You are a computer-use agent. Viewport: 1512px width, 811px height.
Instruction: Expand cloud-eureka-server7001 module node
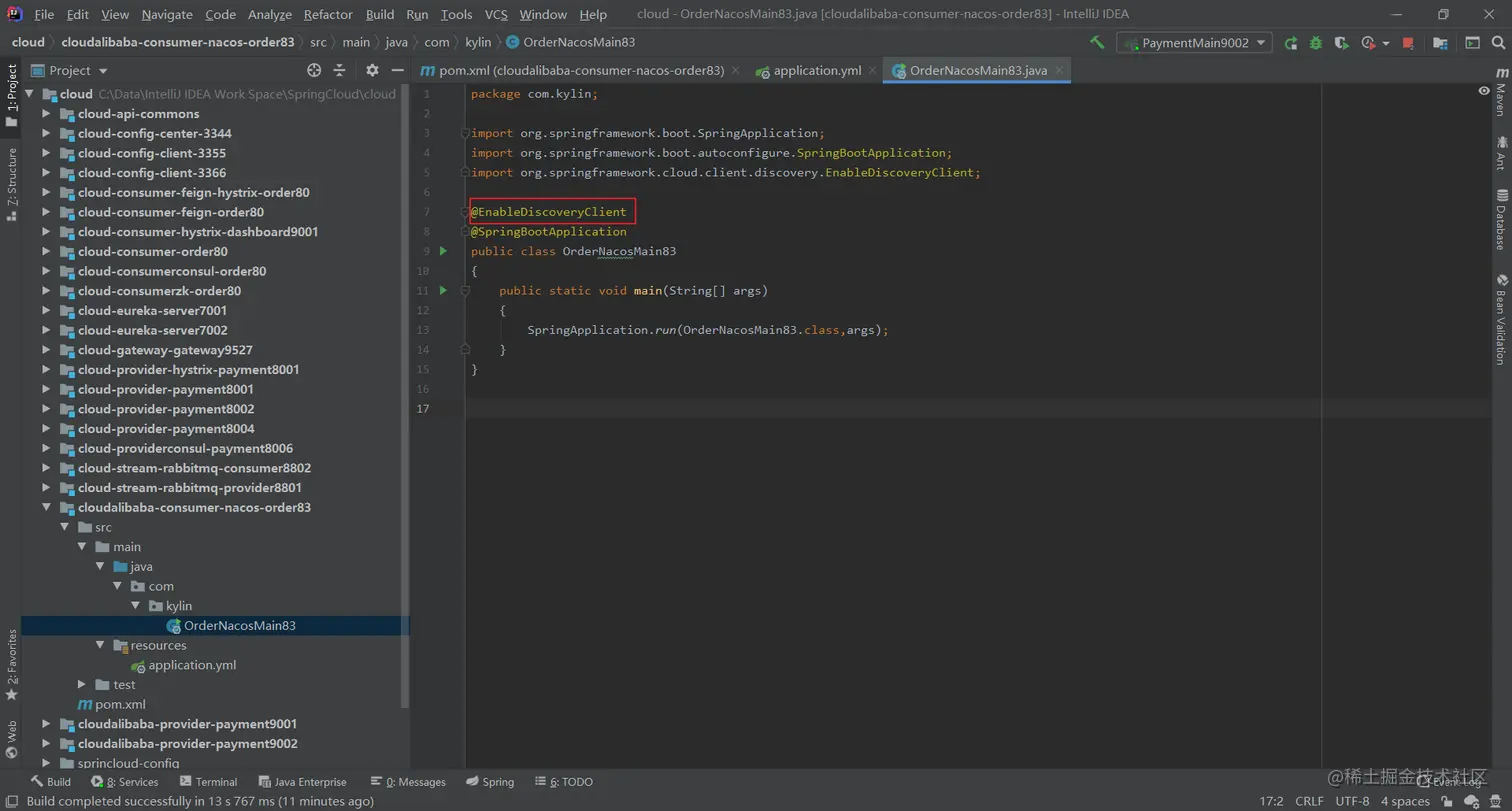click(46, 311)
